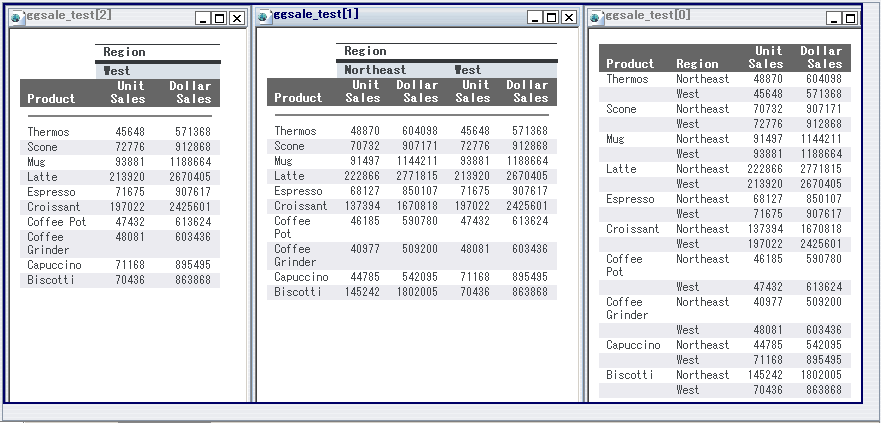This screenshot has width=881, height=423.
Task: Click Thermos value 48870 in ggsale_test[1]
Action: [x=365, y=131]
